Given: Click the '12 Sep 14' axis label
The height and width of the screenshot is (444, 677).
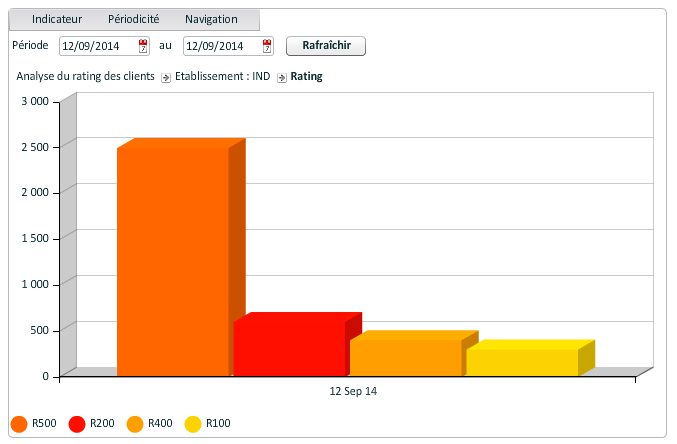Looking at the screenshot, I should point(353,391).
